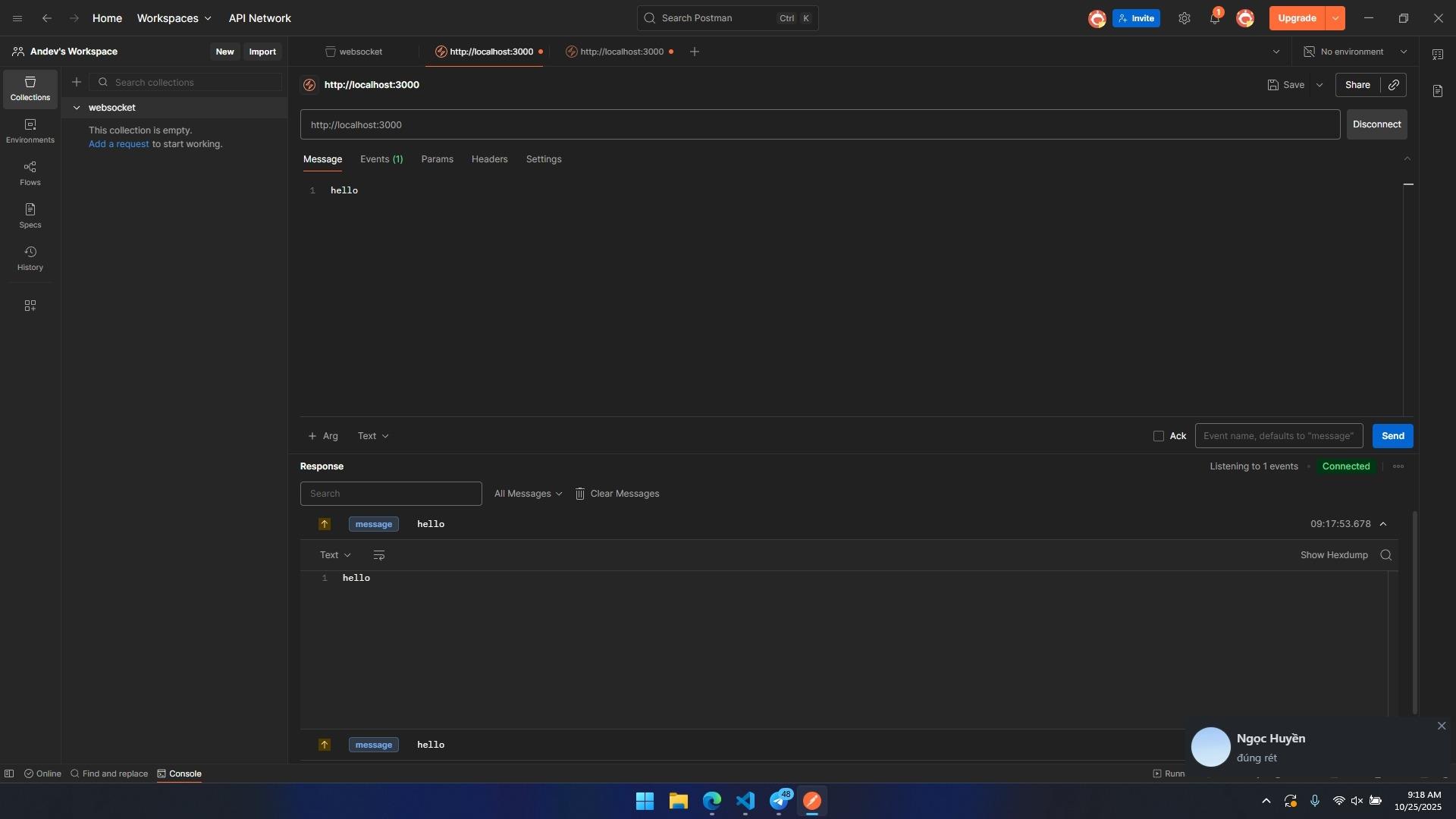
Task: Click the copy link icon next to Share
Action: (x=1394, y=85)
